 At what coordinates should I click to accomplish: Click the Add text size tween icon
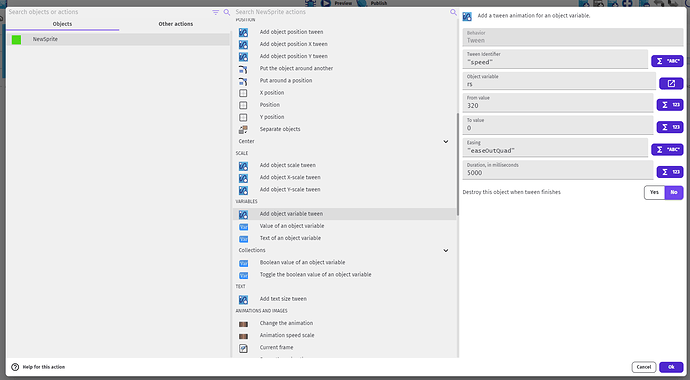coord(243,300)
